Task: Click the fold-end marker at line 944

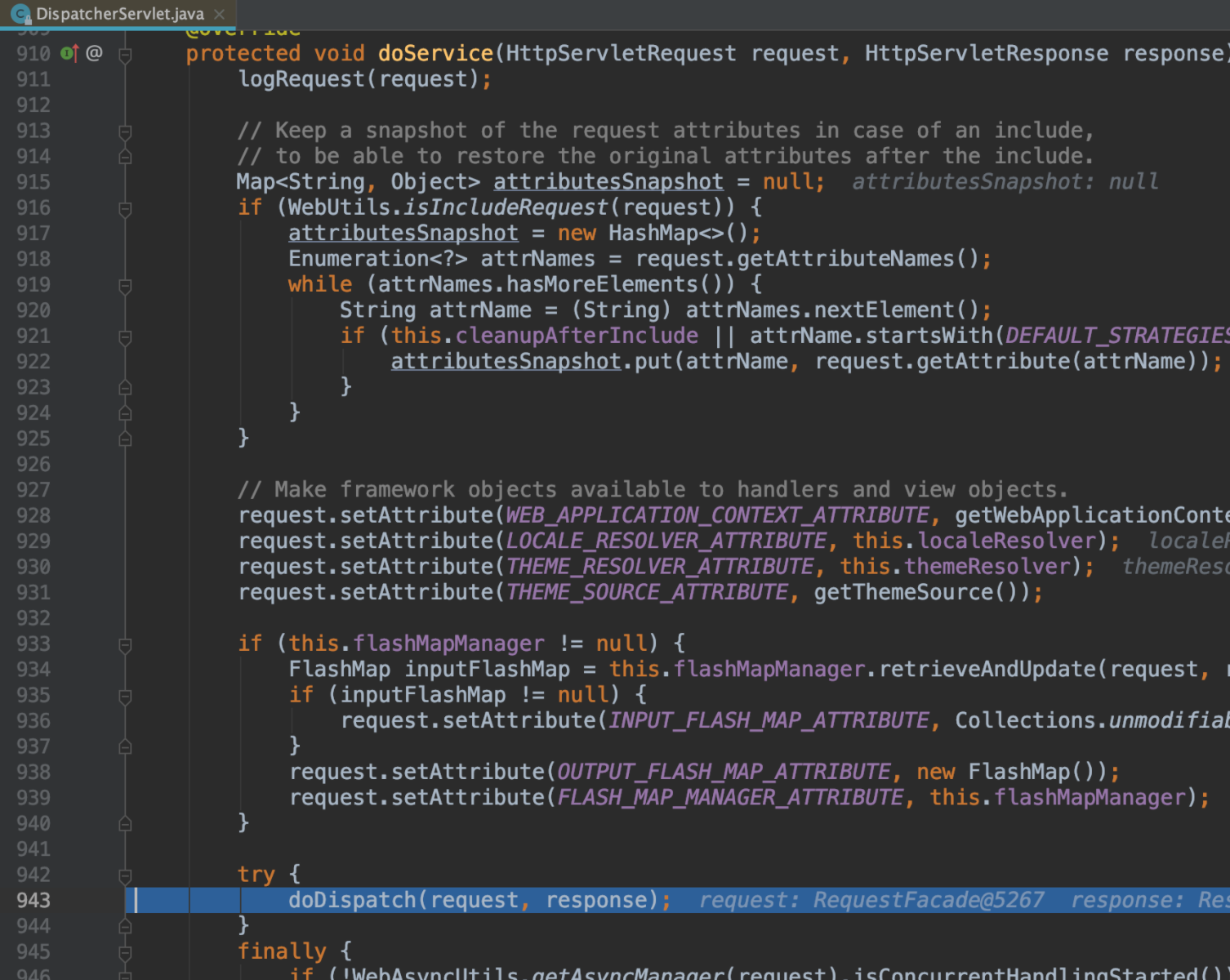Action: (x=125, y=926)
